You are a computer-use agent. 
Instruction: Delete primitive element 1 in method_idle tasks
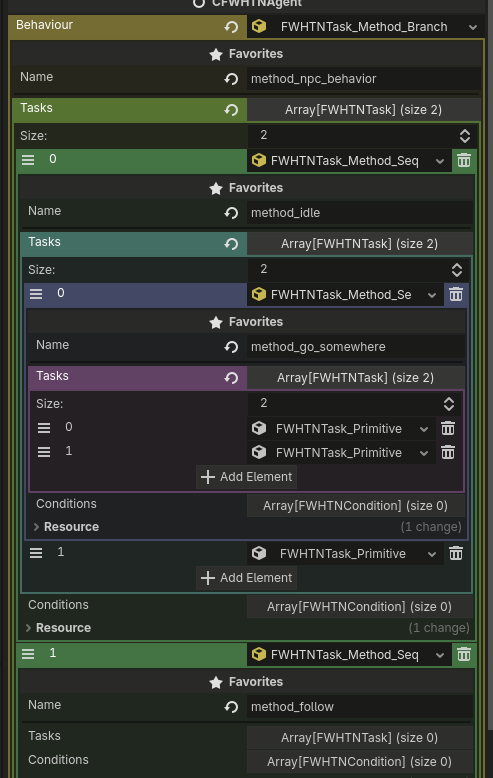pos(456,553)
